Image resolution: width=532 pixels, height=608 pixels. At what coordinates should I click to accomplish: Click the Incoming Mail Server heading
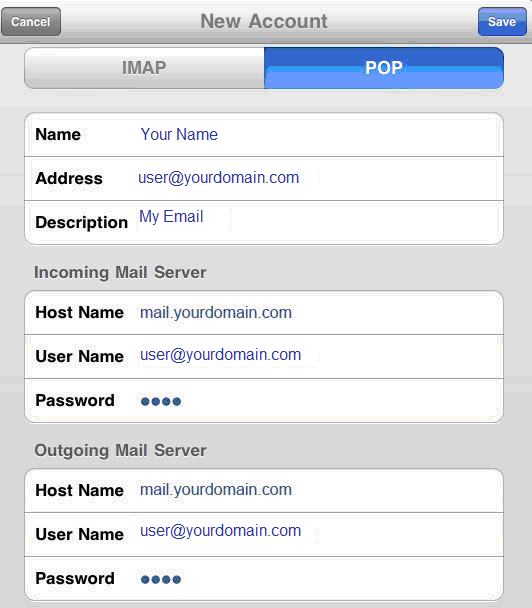pos(120,272)
